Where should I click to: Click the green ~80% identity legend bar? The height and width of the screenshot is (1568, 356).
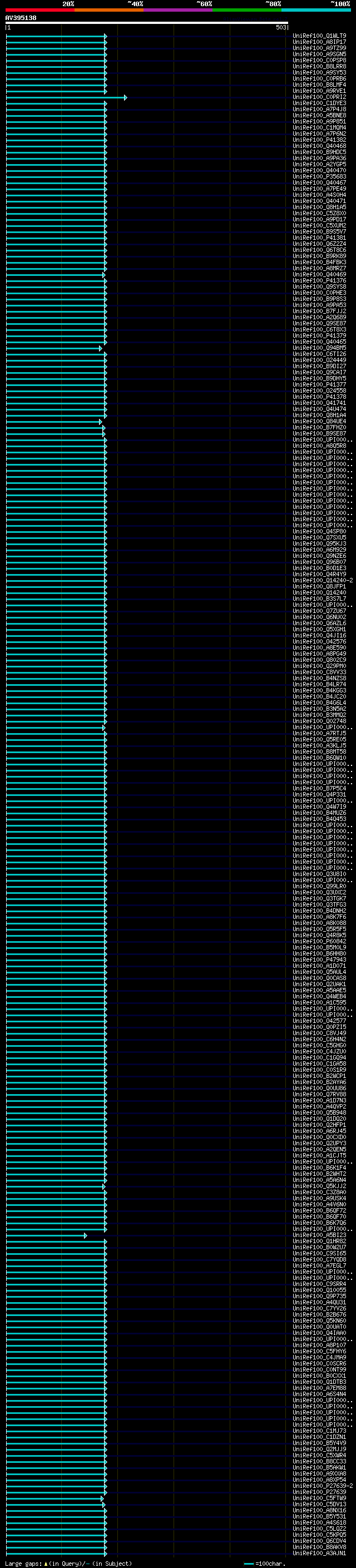pyautogui.click(x=247, y=10)
